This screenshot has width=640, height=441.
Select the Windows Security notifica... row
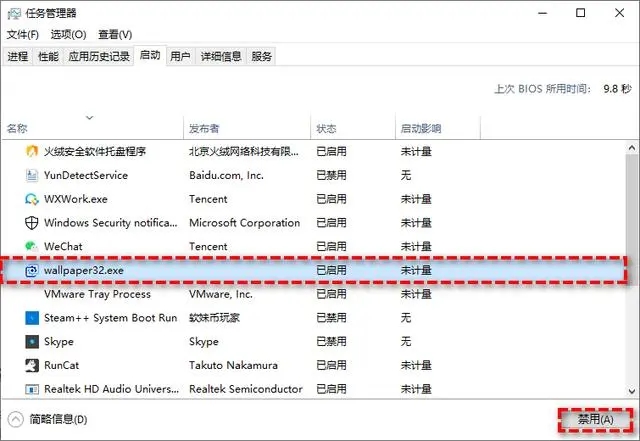click(x=313, y=223)
